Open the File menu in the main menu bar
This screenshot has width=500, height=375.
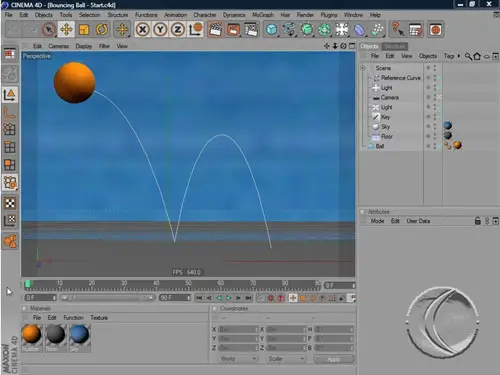[9, 15]
